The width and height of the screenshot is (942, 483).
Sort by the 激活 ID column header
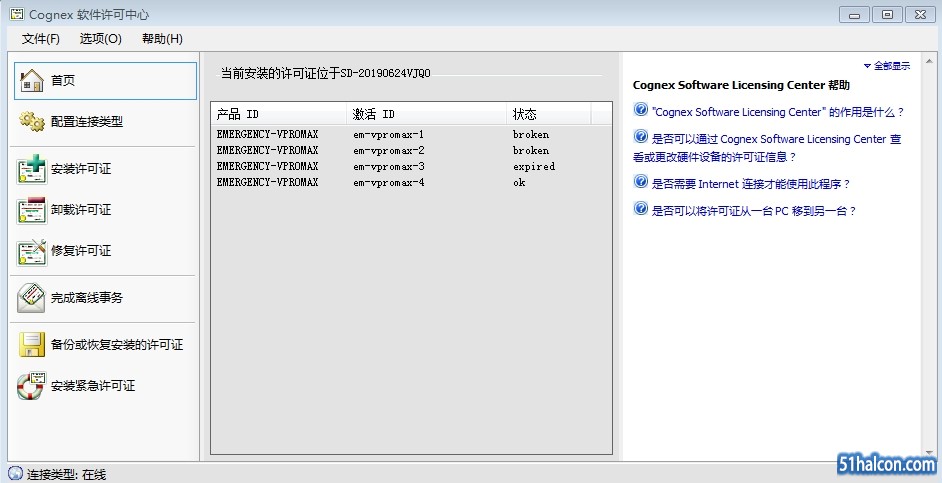click(427, 114)
